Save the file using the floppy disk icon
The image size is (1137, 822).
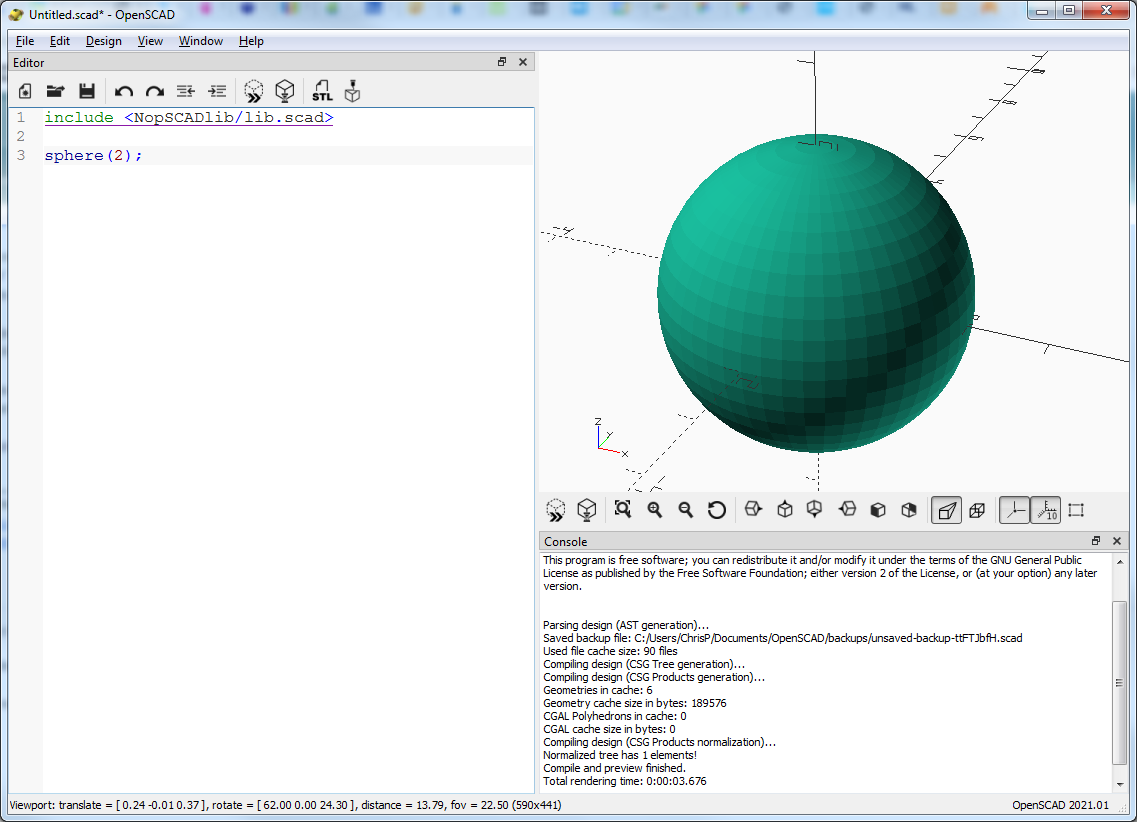tap(87, 91)
